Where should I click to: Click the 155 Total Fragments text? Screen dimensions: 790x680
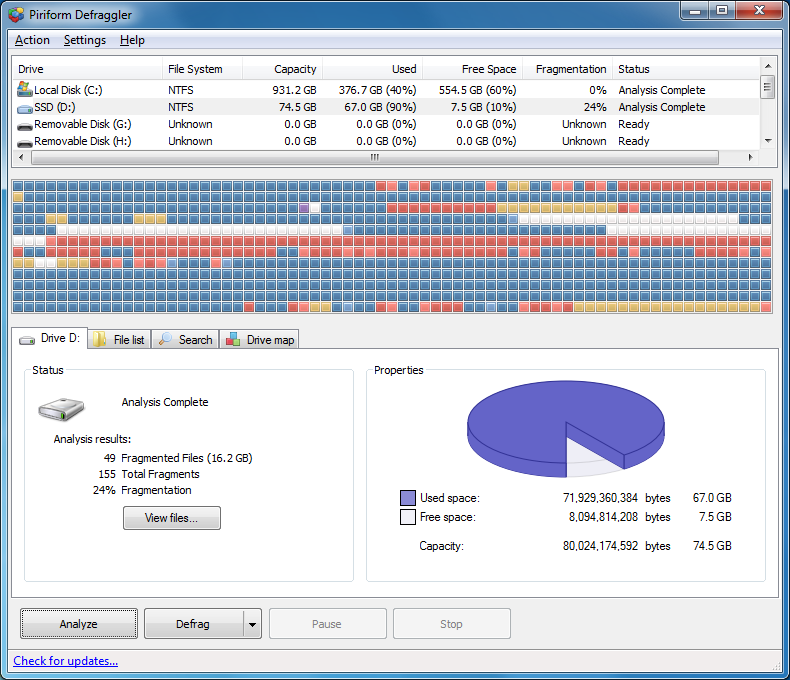pos(149,474)
